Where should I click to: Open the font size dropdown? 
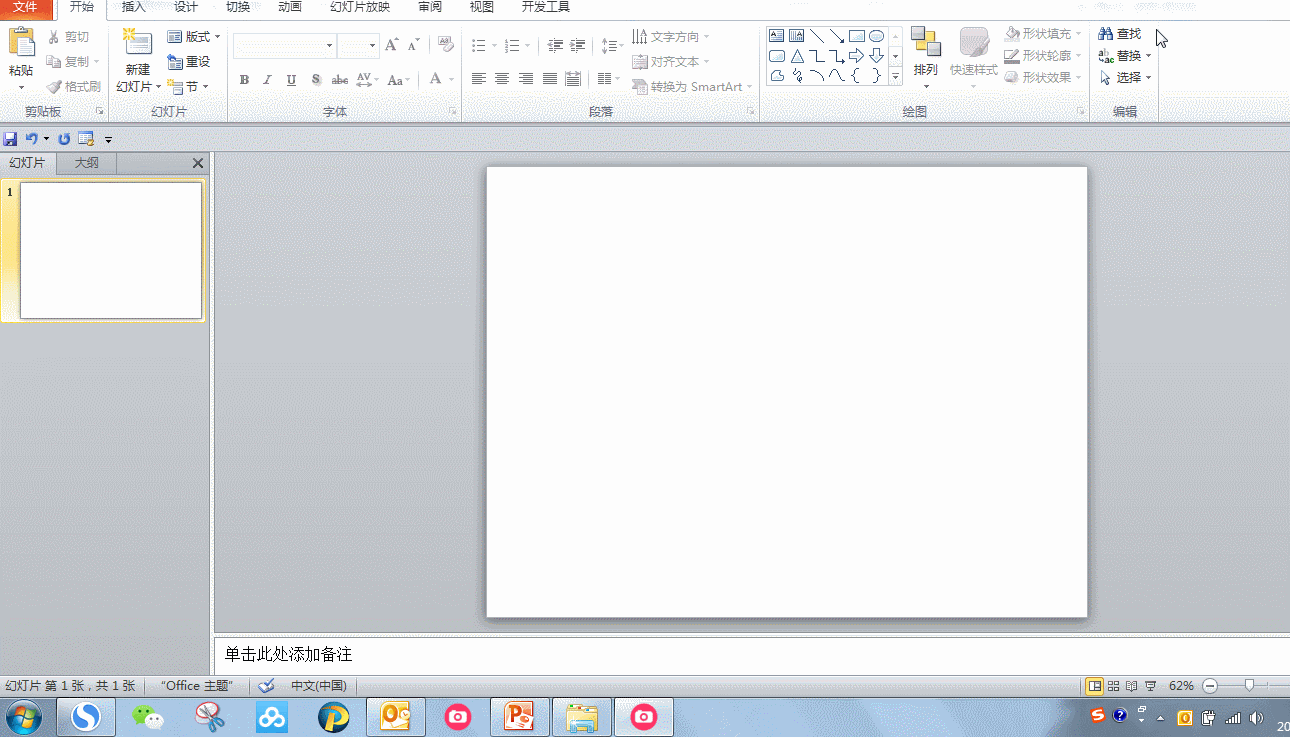point(372,46)
